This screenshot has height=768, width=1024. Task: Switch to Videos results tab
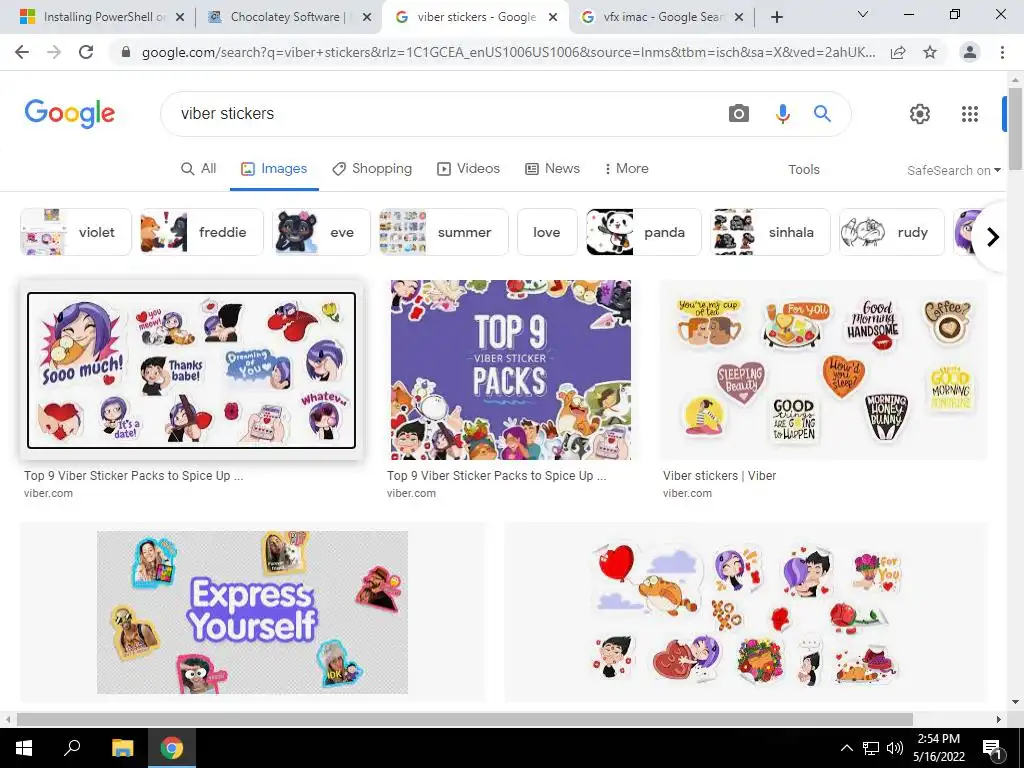[468, 168]
